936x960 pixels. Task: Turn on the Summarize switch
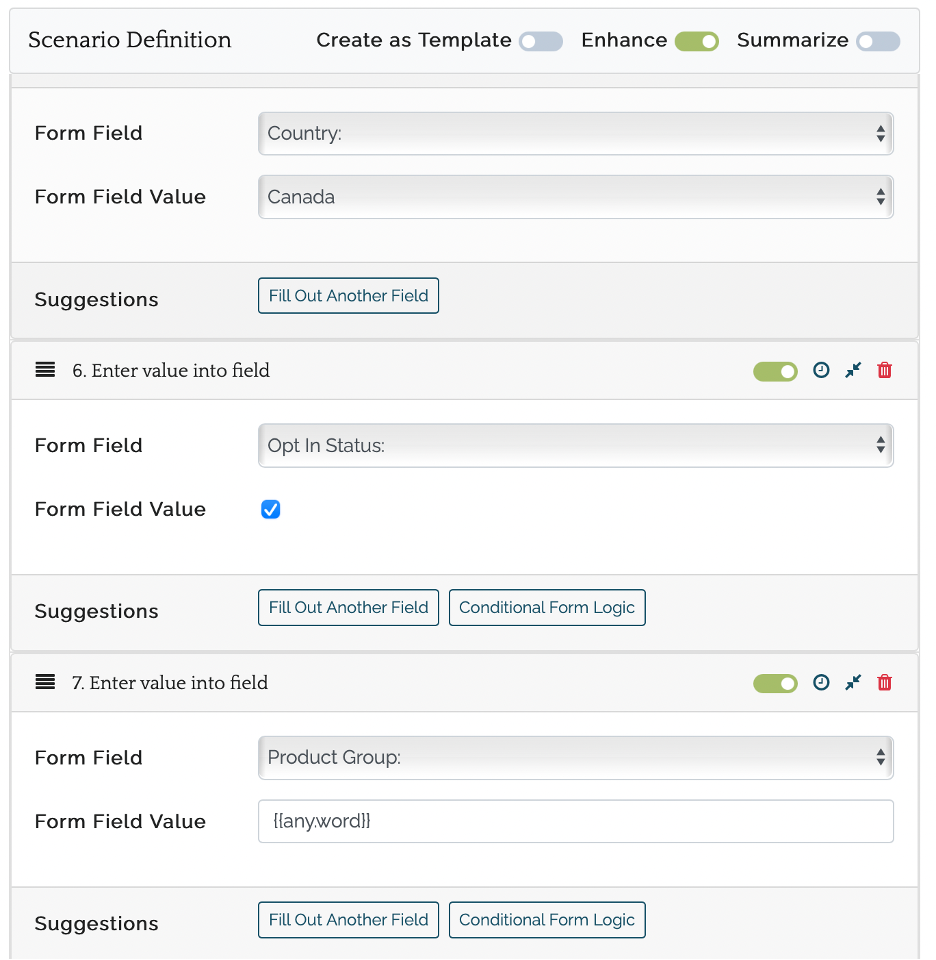tap(878, 41)
